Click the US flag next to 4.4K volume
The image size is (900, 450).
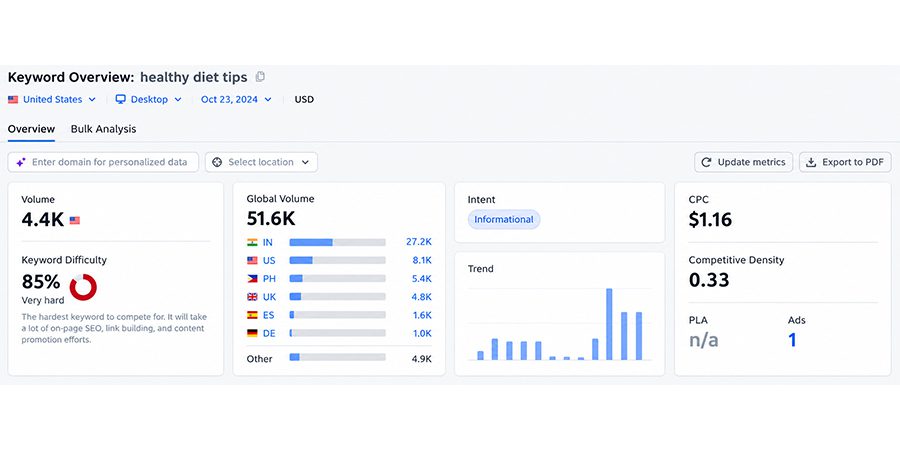click(75, 220)
